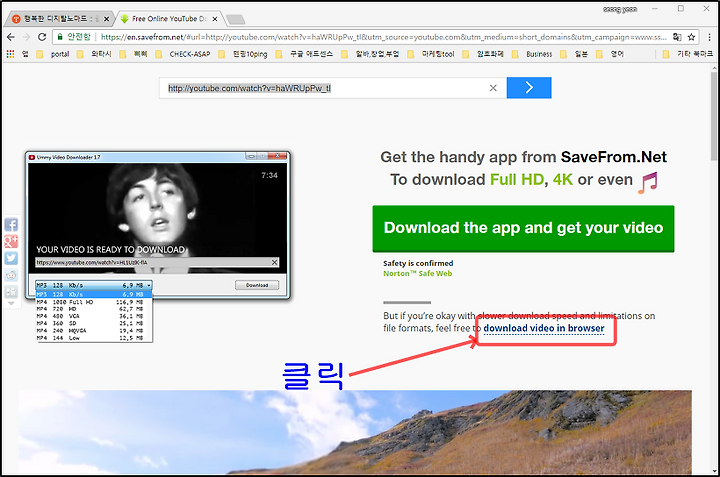
Task: Open the CHECK-ASAP bookmark folder
Action: [183, 54]
